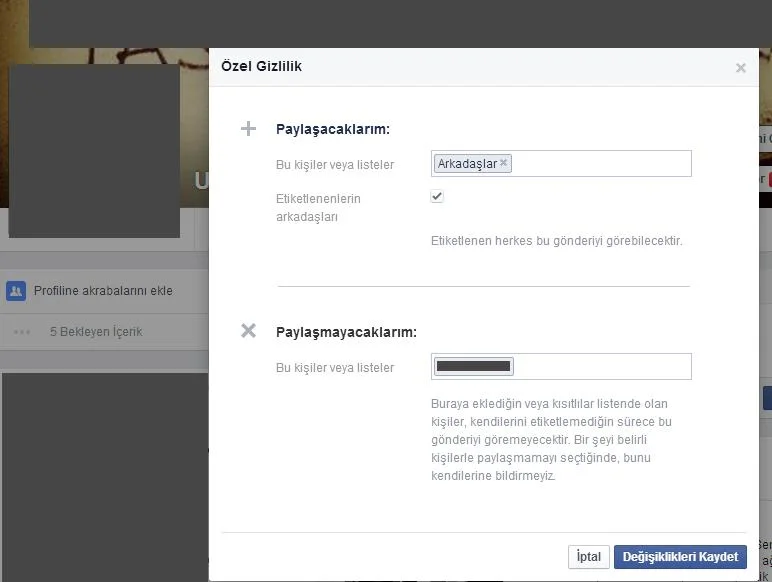Image resolution: width=772 pixels, height=582 pixels.
Task: Click the Paylaşacaklarım section heading
Action: (332, 129)
